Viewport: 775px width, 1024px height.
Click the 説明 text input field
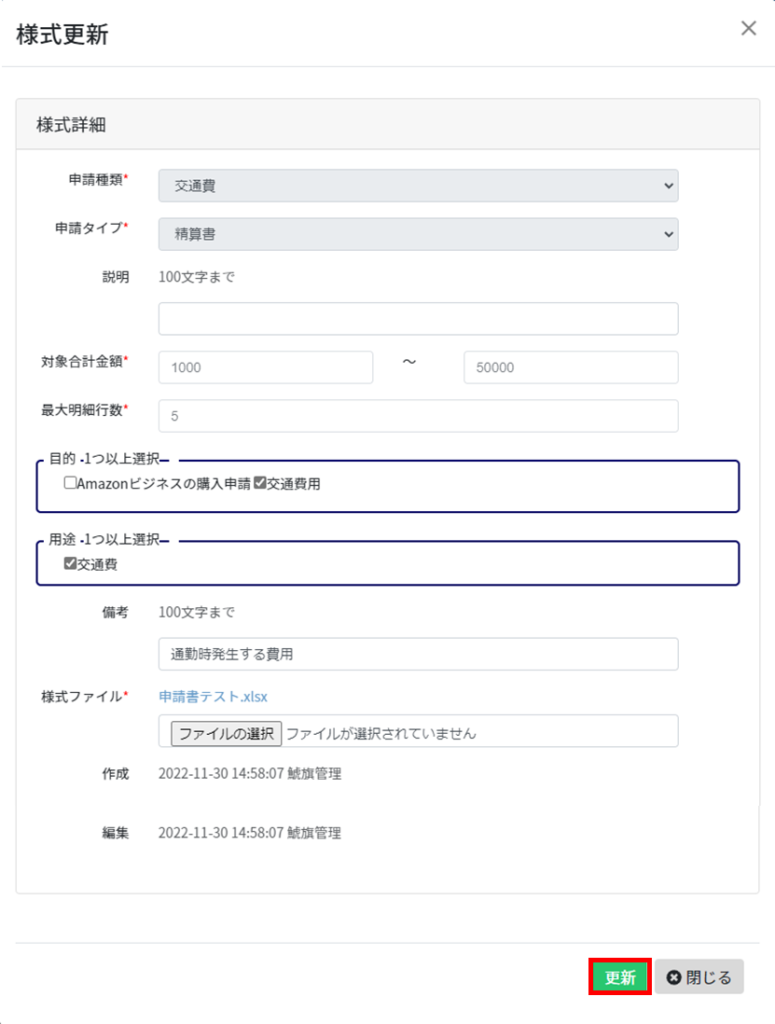(418, 319)
